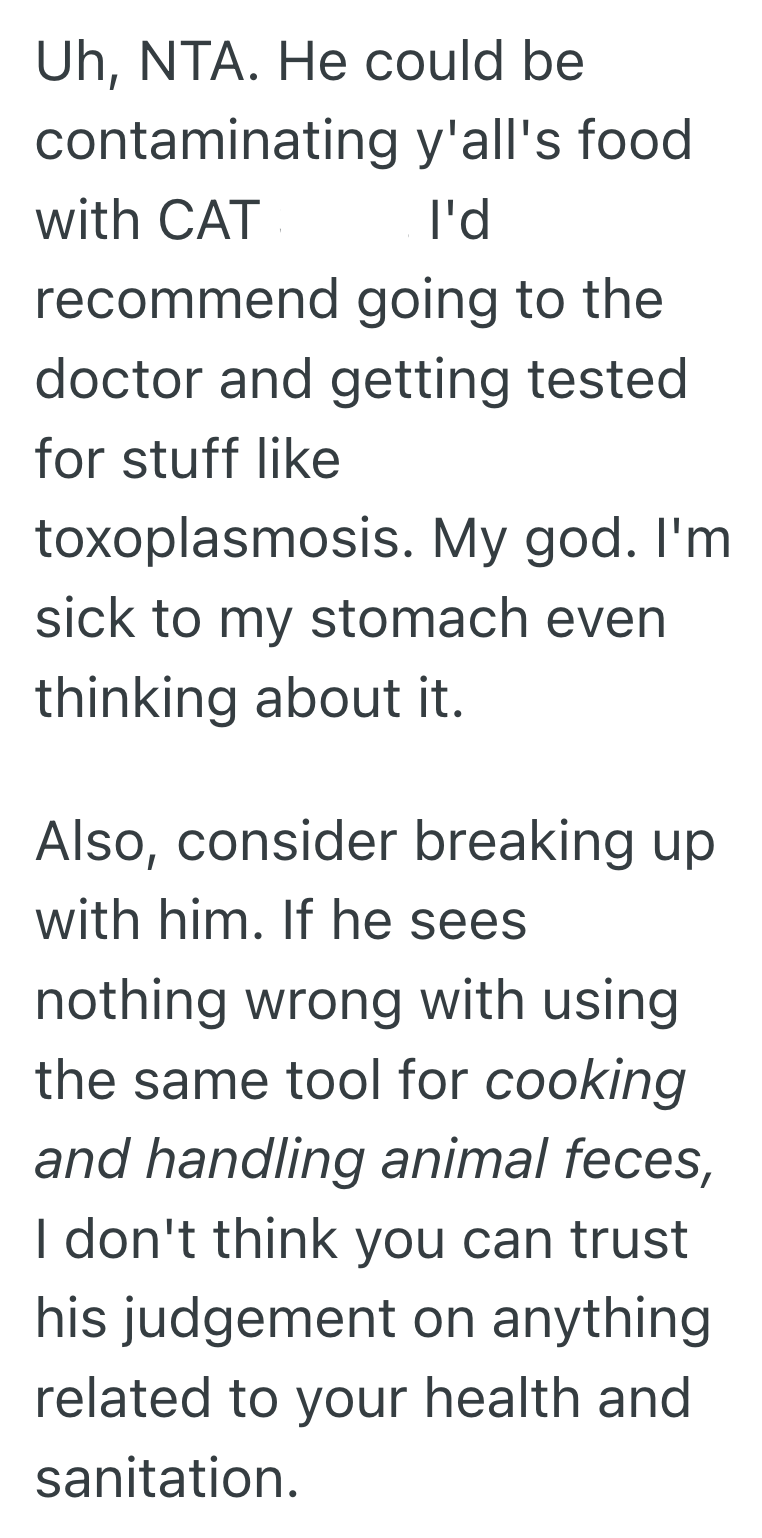Click the word "contaminating"
Image resolution: width=762 pixels, height=1538 pixels.
pos(215,141)
